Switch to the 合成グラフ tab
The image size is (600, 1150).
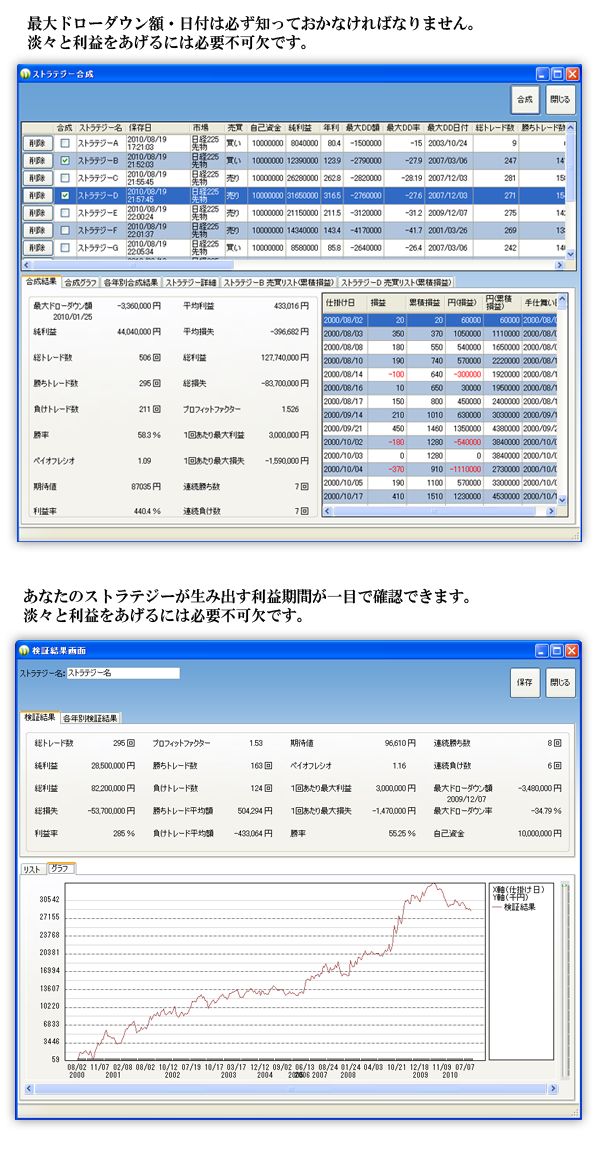(x=82, y=283)
